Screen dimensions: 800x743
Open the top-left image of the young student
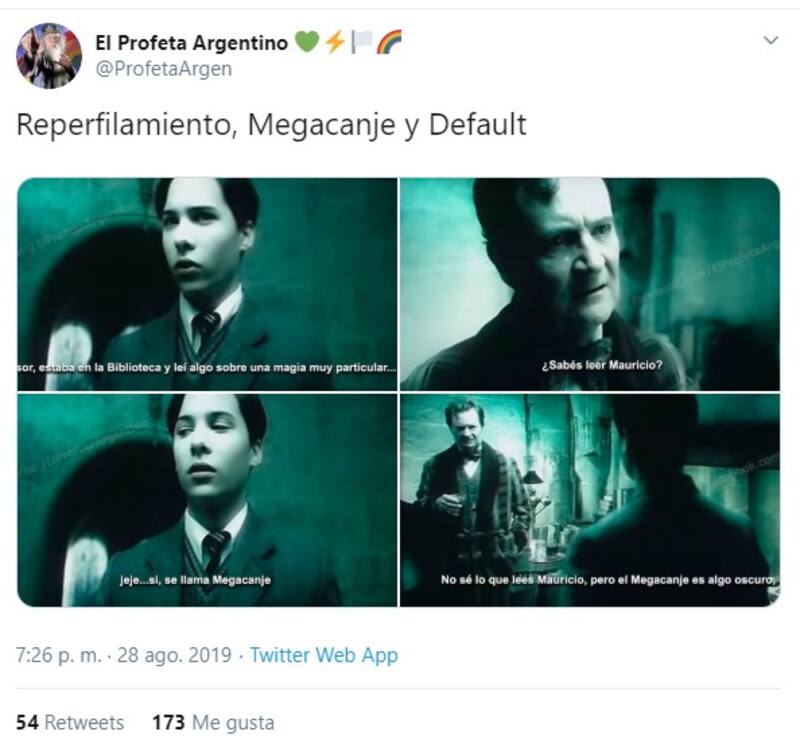pos(207,283)
